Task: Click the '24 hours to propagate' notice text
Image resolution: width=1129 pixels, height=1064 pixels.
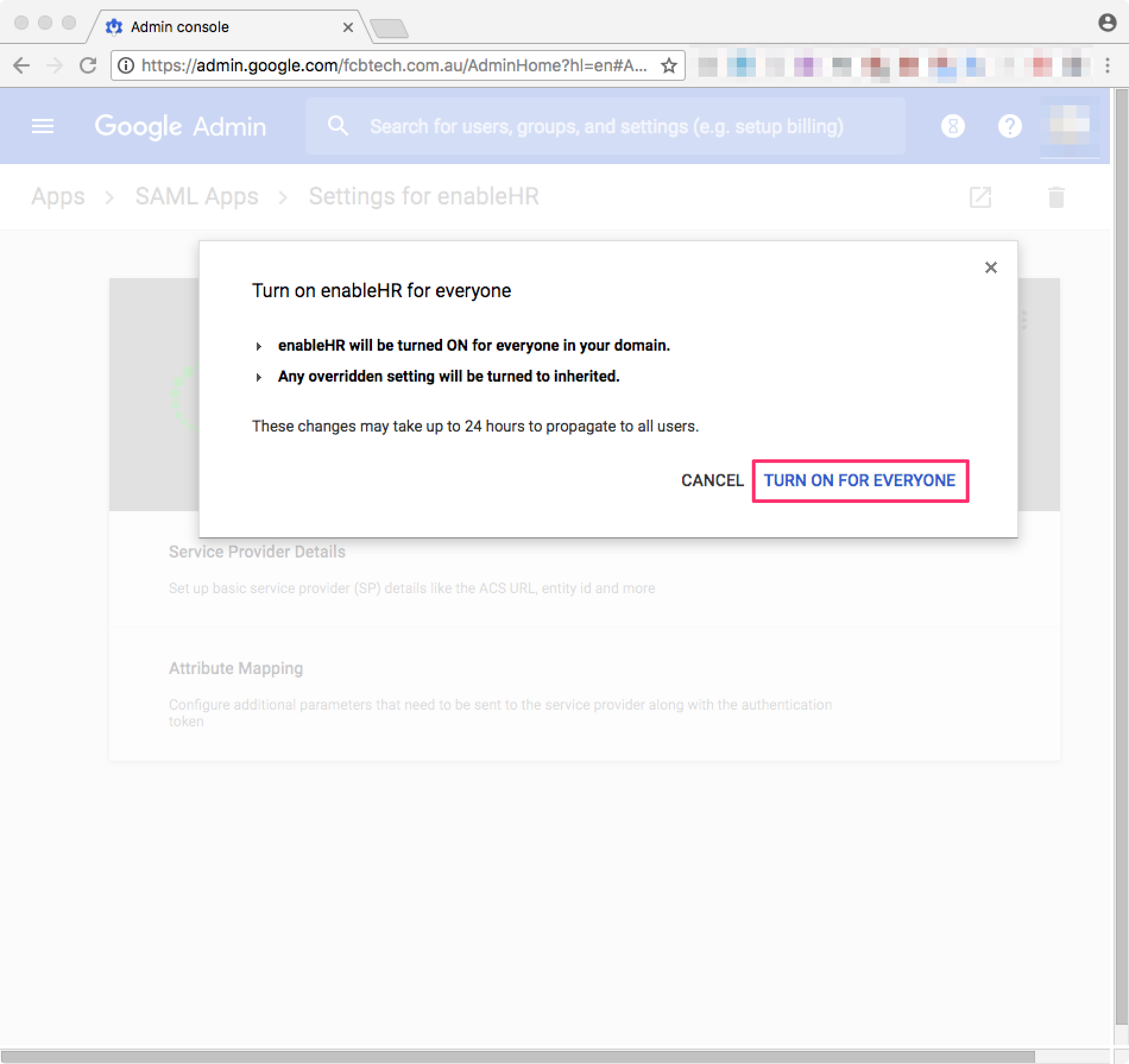Action: pyautogui.click(x=475, y=426)
